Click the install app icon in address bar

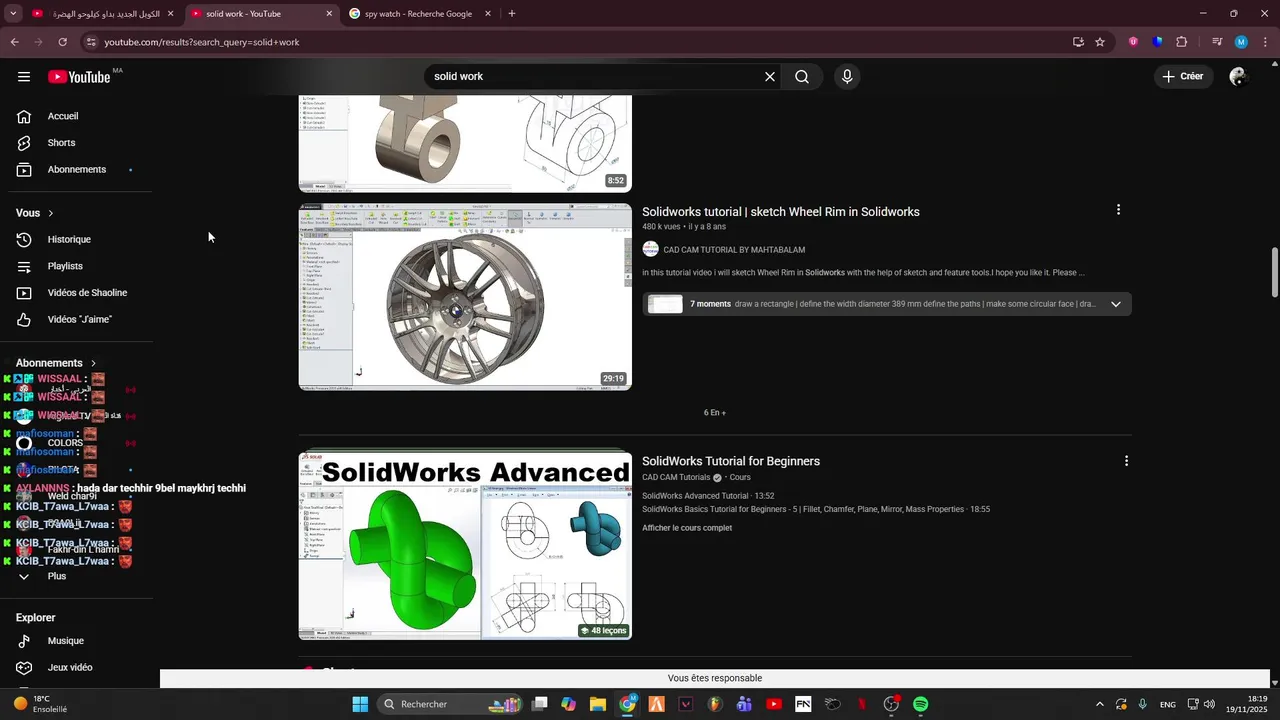1078,42
